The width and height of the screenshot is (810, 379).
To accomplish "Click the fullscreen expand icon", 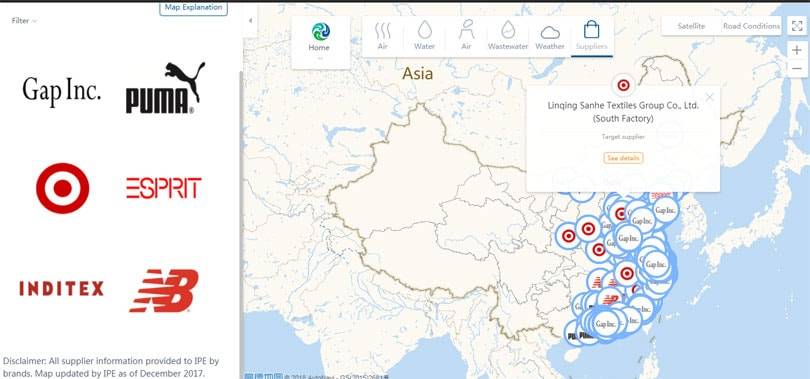I will coord(797,26).
